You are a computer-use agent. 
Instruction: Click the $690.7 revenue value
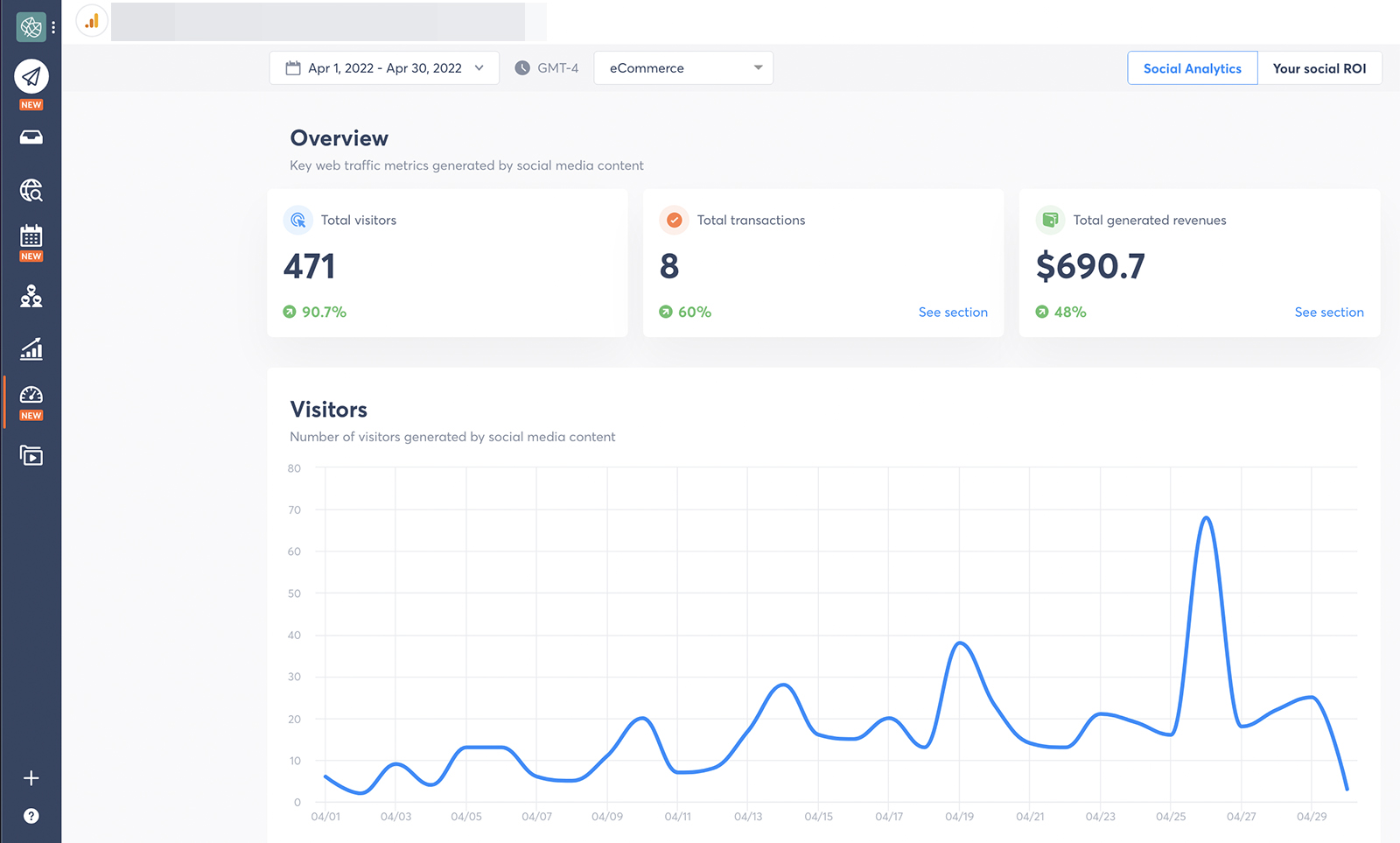[x=1090, y=266]
